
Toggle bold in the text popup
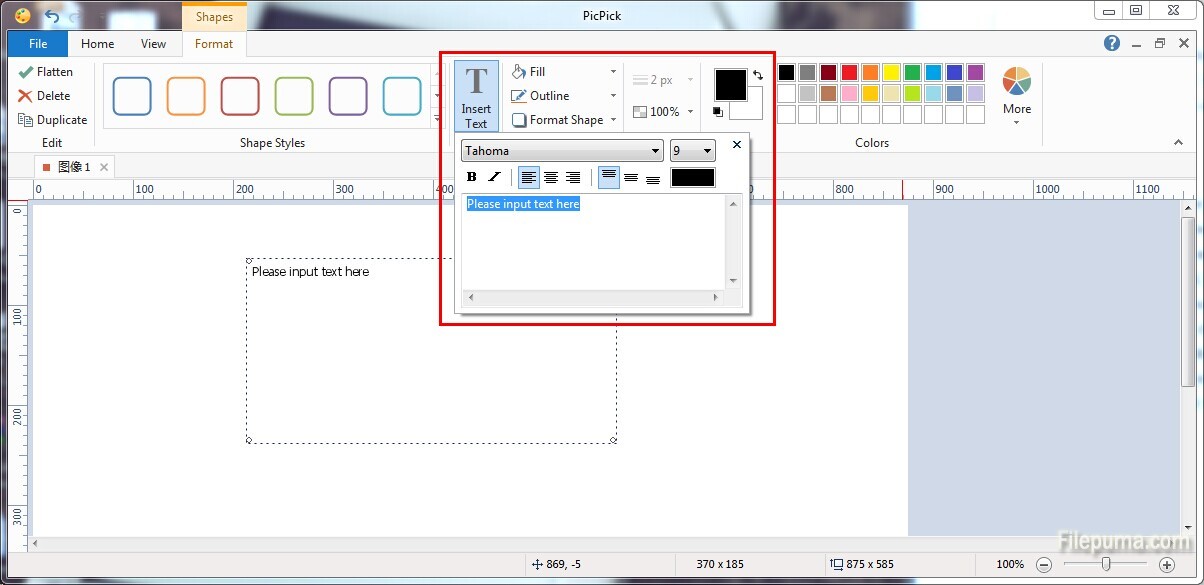point(472,178)
